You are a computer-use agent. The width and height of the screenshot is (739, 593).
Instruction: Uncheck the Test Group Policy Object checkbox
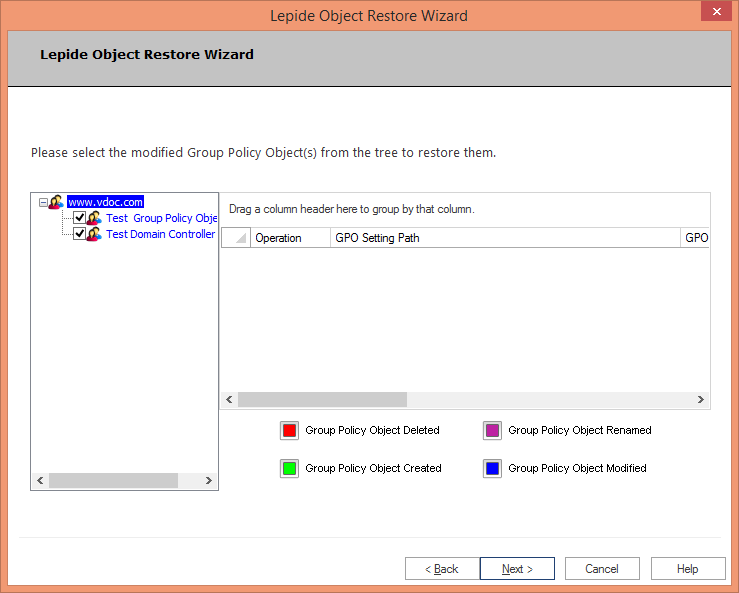tap(79, 218)
